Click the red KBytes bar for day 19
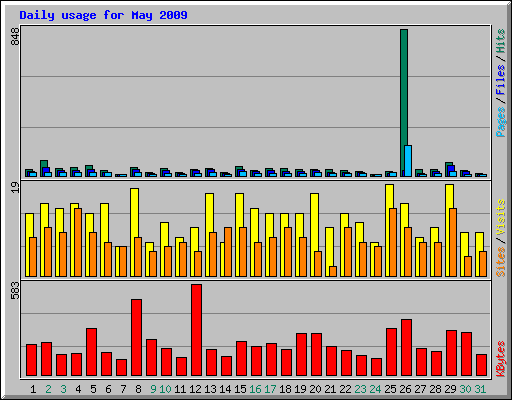Viewport: 512px width, 400px height. click(x=301, y=354)
